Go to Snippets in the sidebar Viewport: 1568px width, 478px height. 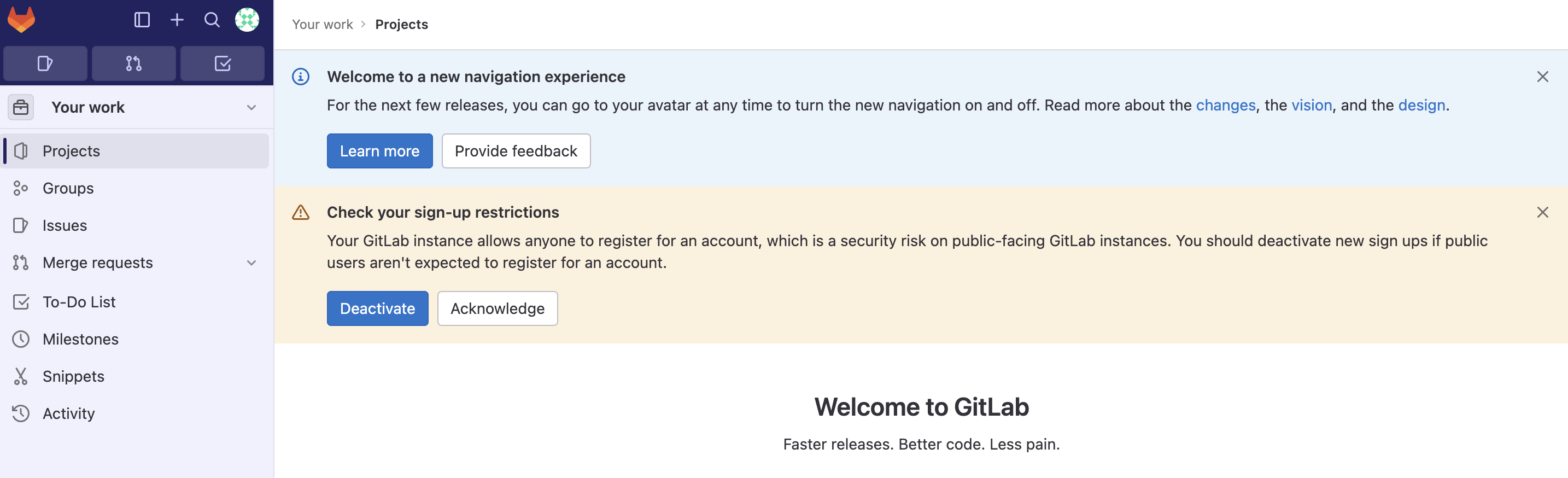(x=73, y=376)
